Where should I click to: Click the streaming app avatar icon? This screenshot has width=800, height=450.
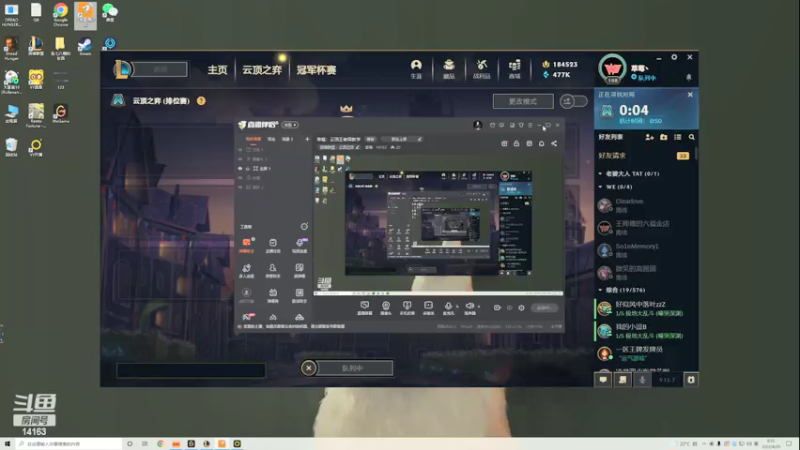point(477,124)
